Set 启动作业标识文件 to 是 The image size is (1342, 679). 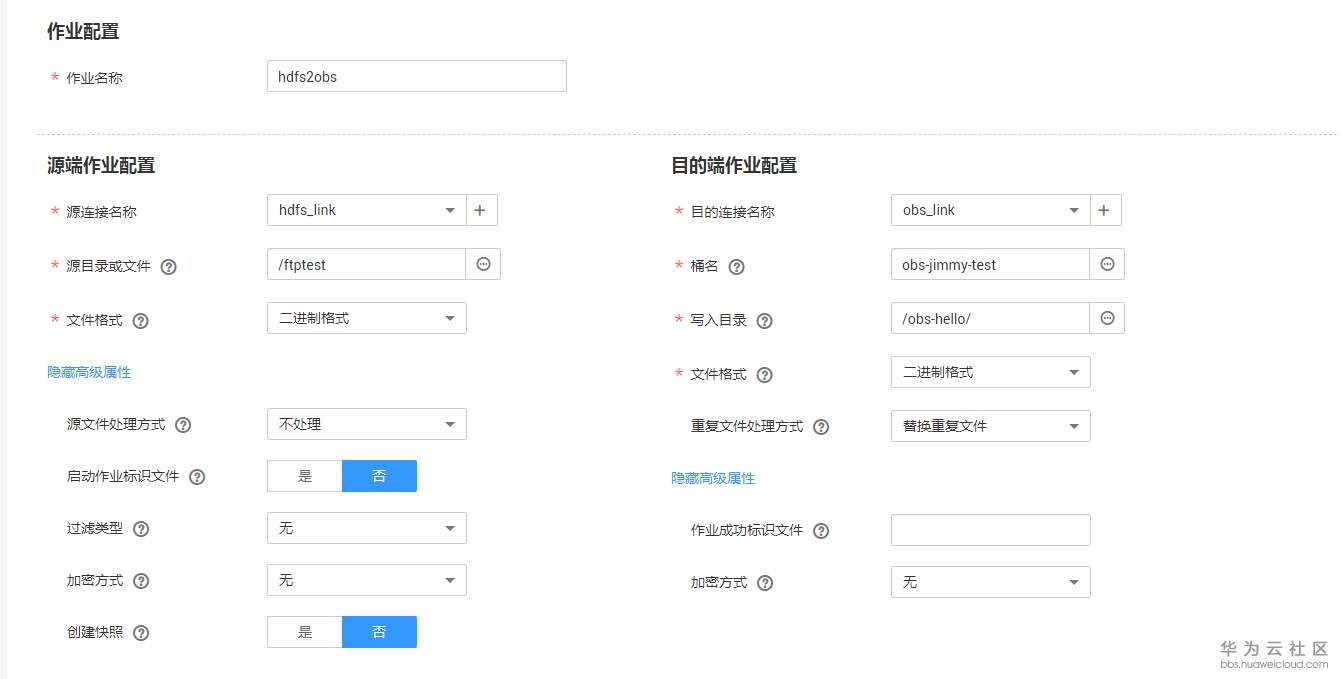point(305,476)
